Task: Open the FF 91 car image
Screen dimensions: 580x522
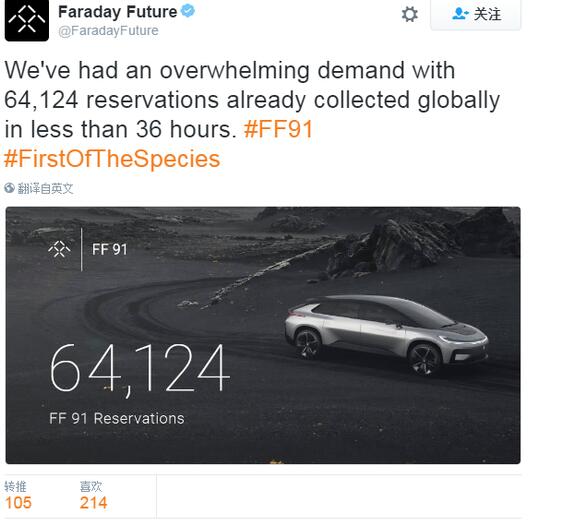Action: click(263, 335)
